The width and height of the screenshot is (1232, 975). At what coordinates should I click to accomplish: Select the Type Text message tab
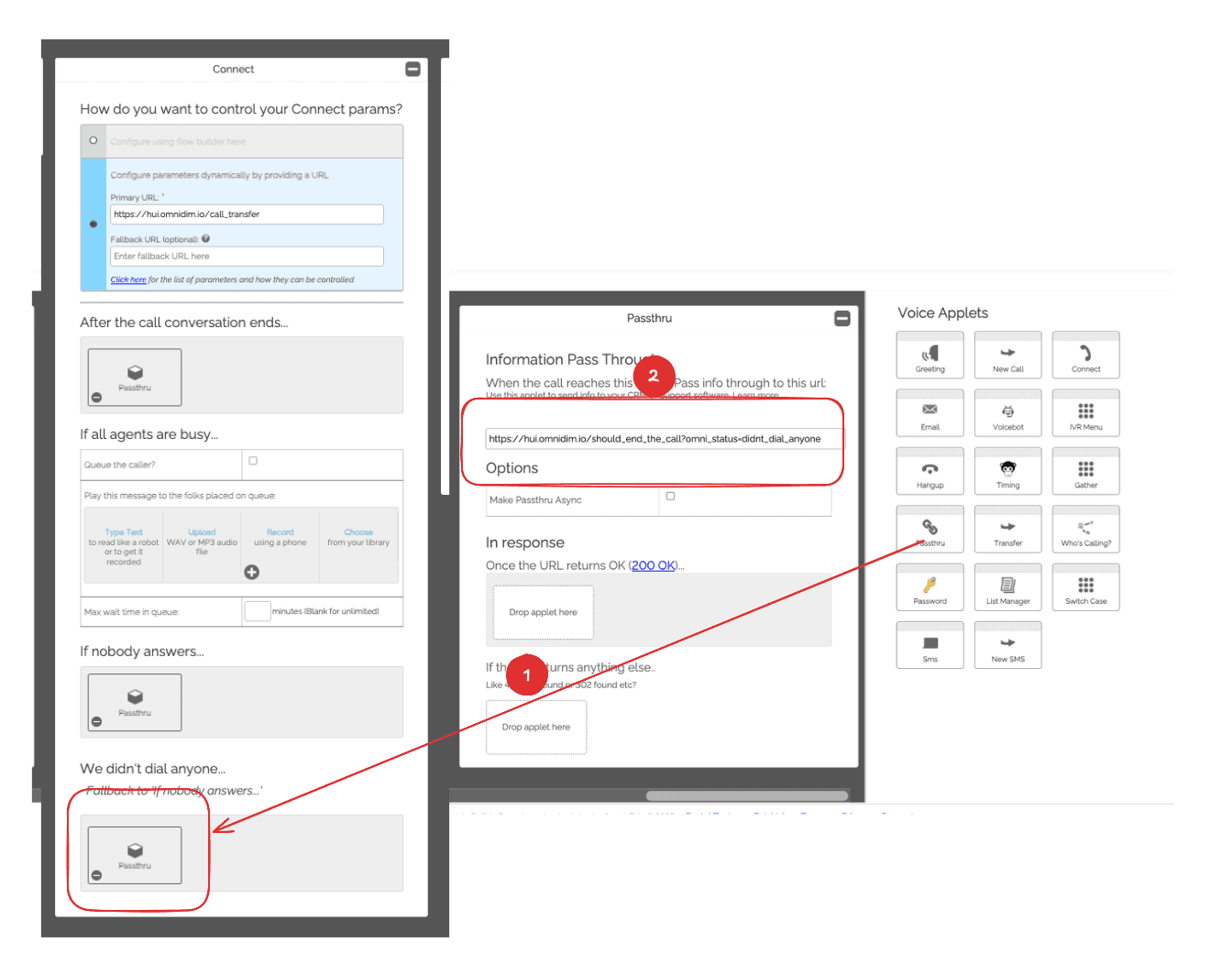tap(124, 532)
